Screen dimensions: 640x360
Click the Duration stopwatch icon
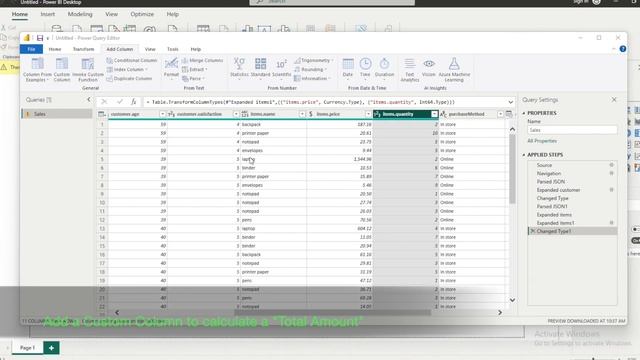384,64
